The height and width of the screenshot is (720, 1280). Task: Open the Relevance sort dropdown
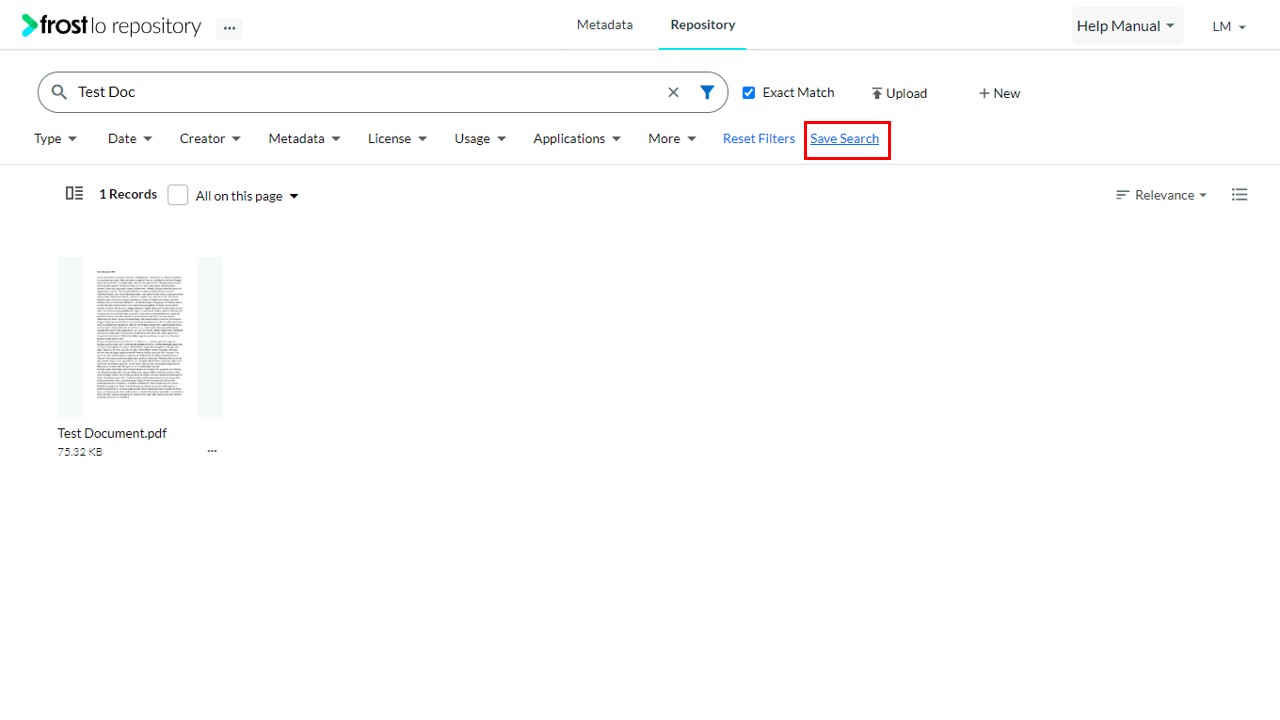point(1162,195)
